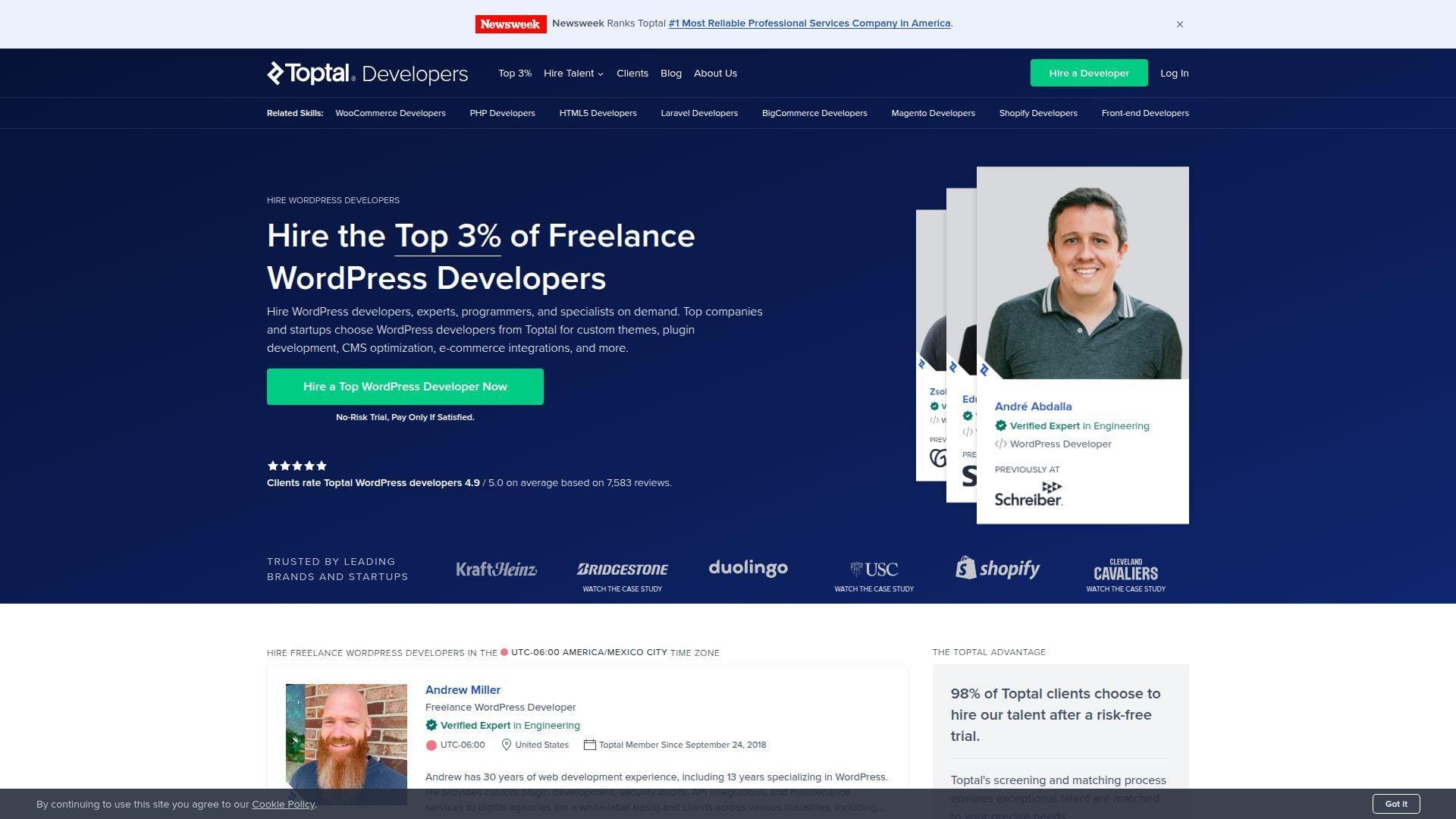
Task: Open Laravel Developers related skill
Action: pos(699,113)
